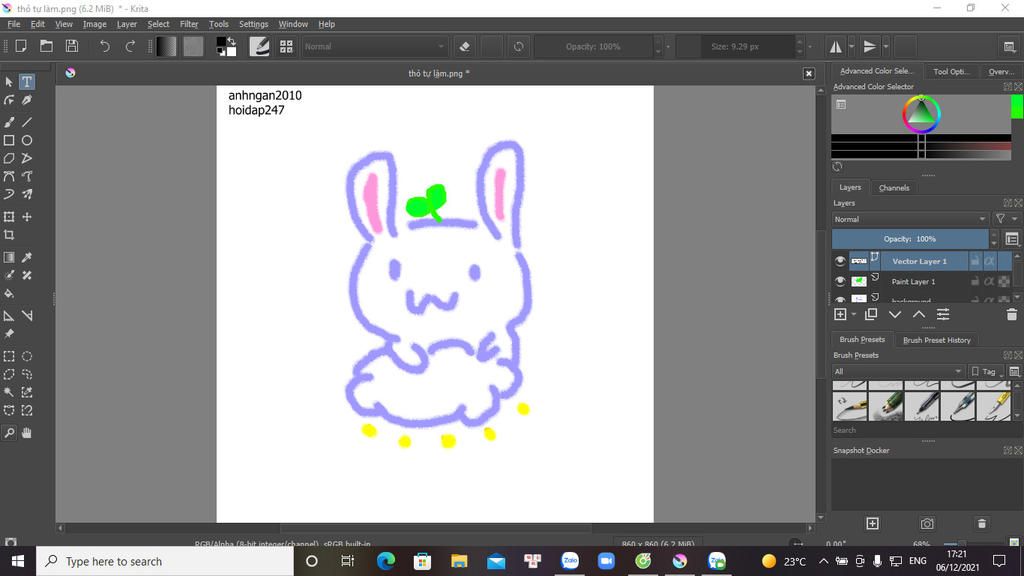Save the document using toolbar icon
1024x576 pixels.
[72, 46]
